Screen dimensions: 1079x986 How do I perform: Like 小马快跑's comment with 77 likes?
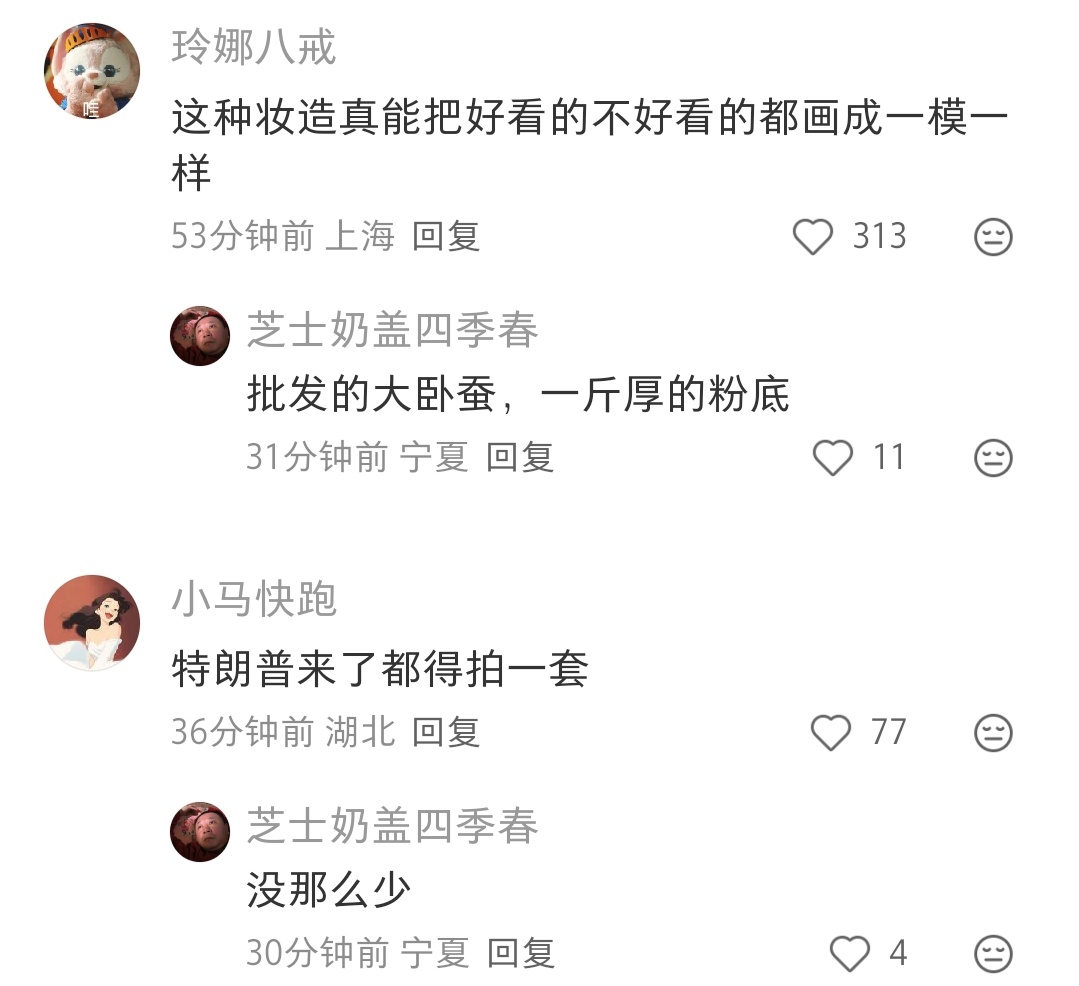pos(831,732)
